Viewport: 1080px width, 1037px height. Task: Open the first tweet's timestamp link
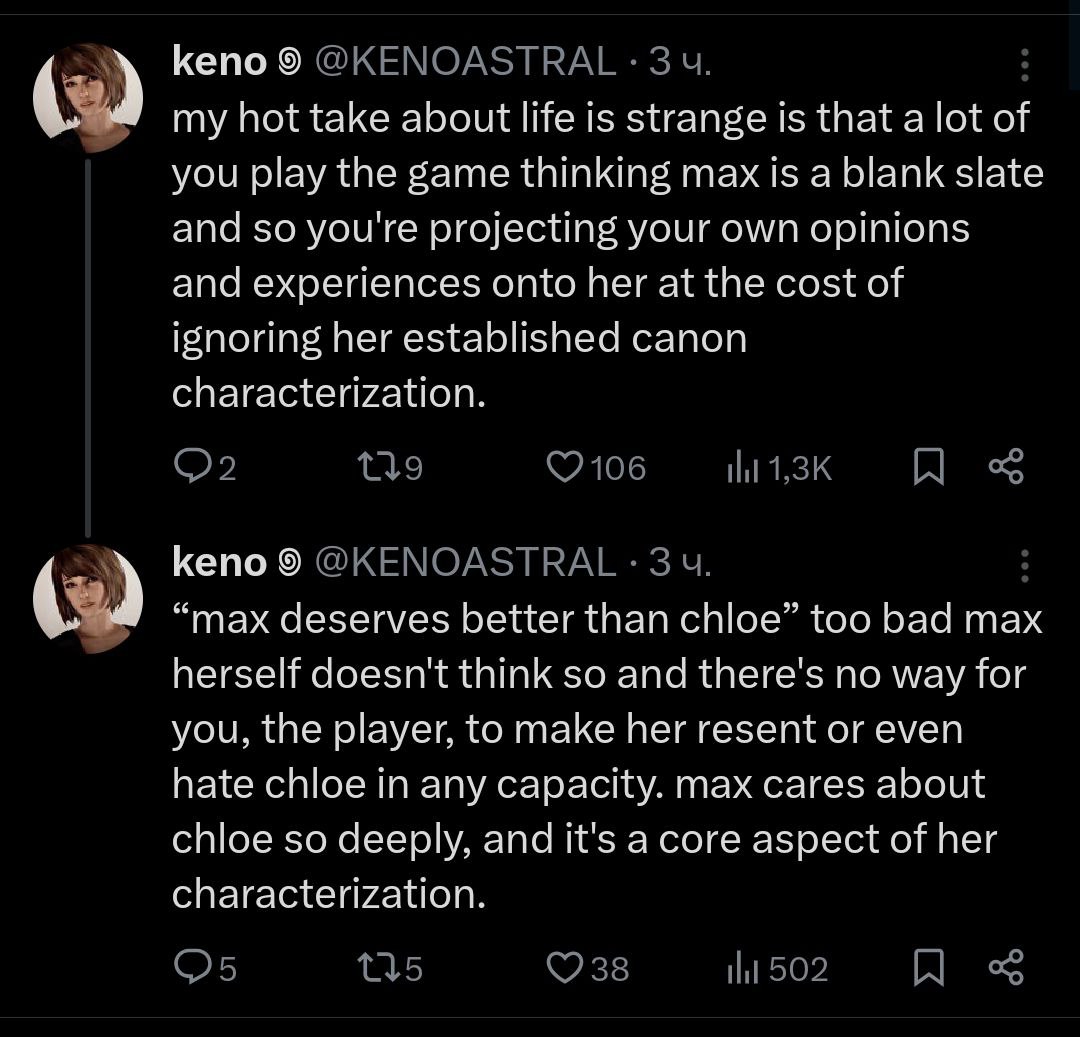click(x=680, y=63)
